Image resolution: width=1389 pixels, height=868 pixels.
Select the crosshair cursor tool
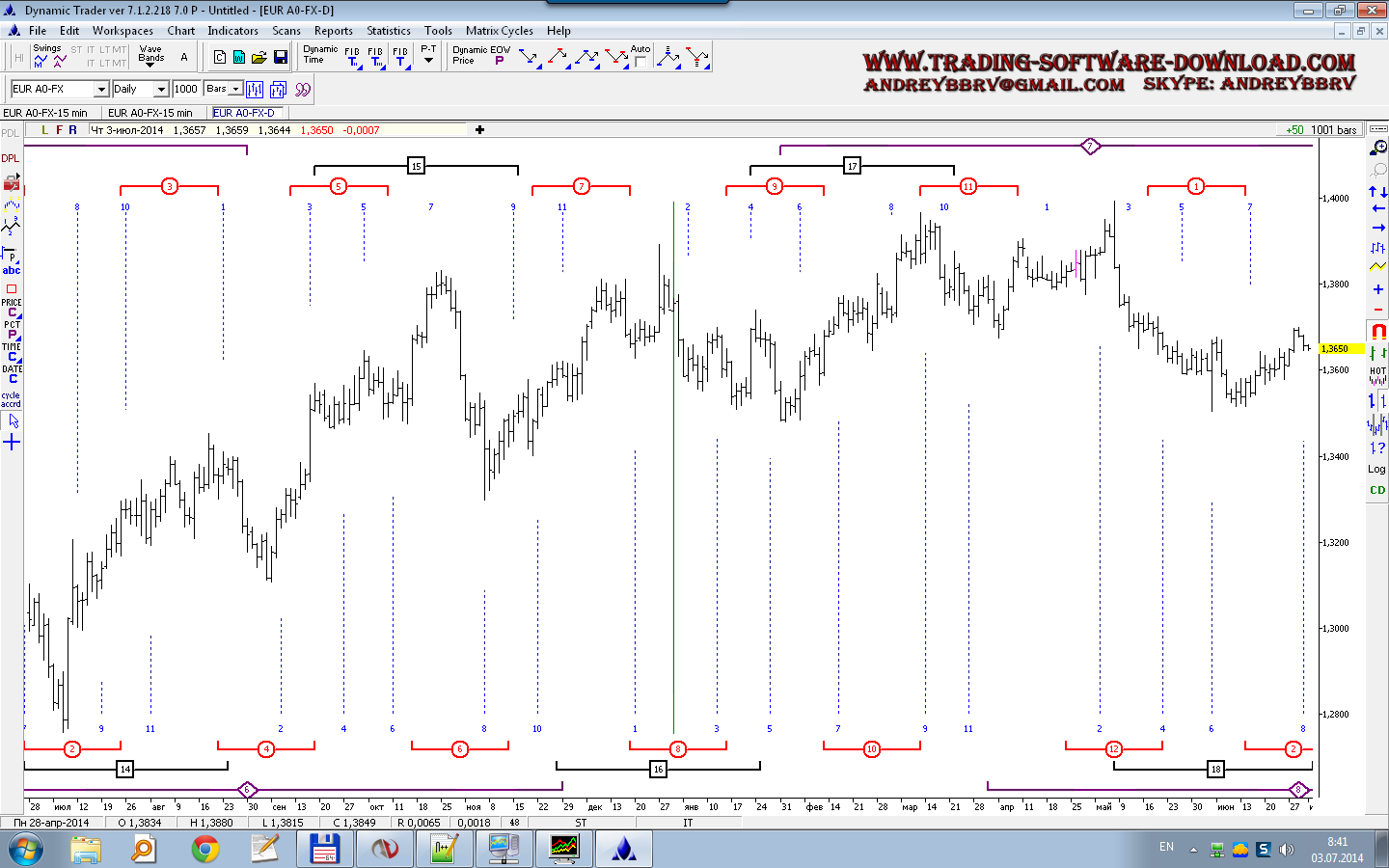pyautogui.click(x=12, y=443)
